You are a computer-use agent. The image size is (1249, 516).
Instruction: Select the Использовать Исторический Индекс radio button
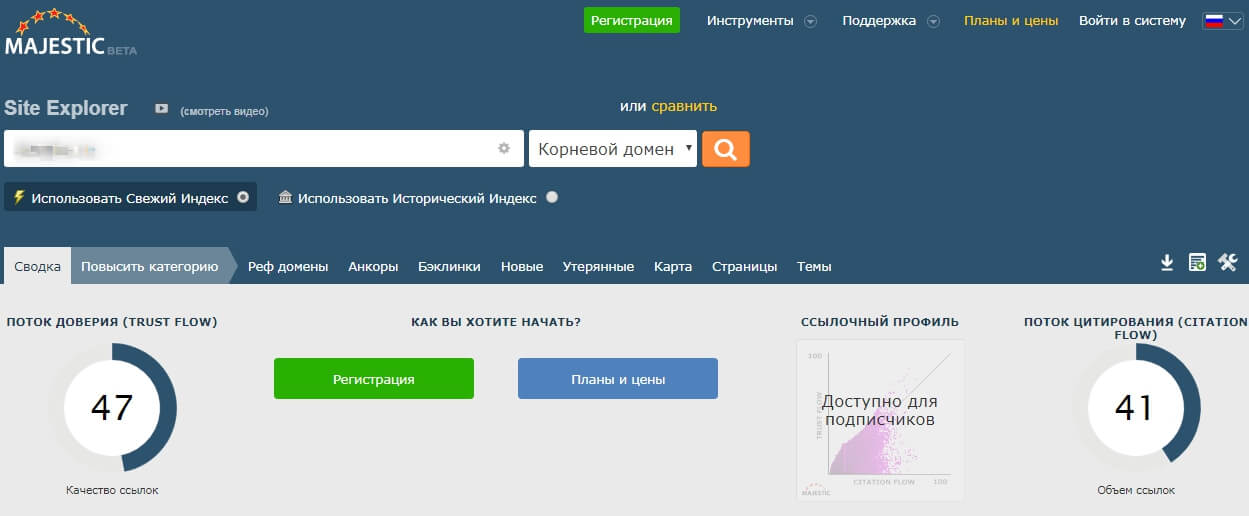pyautogui.click(x=552, y=198)
